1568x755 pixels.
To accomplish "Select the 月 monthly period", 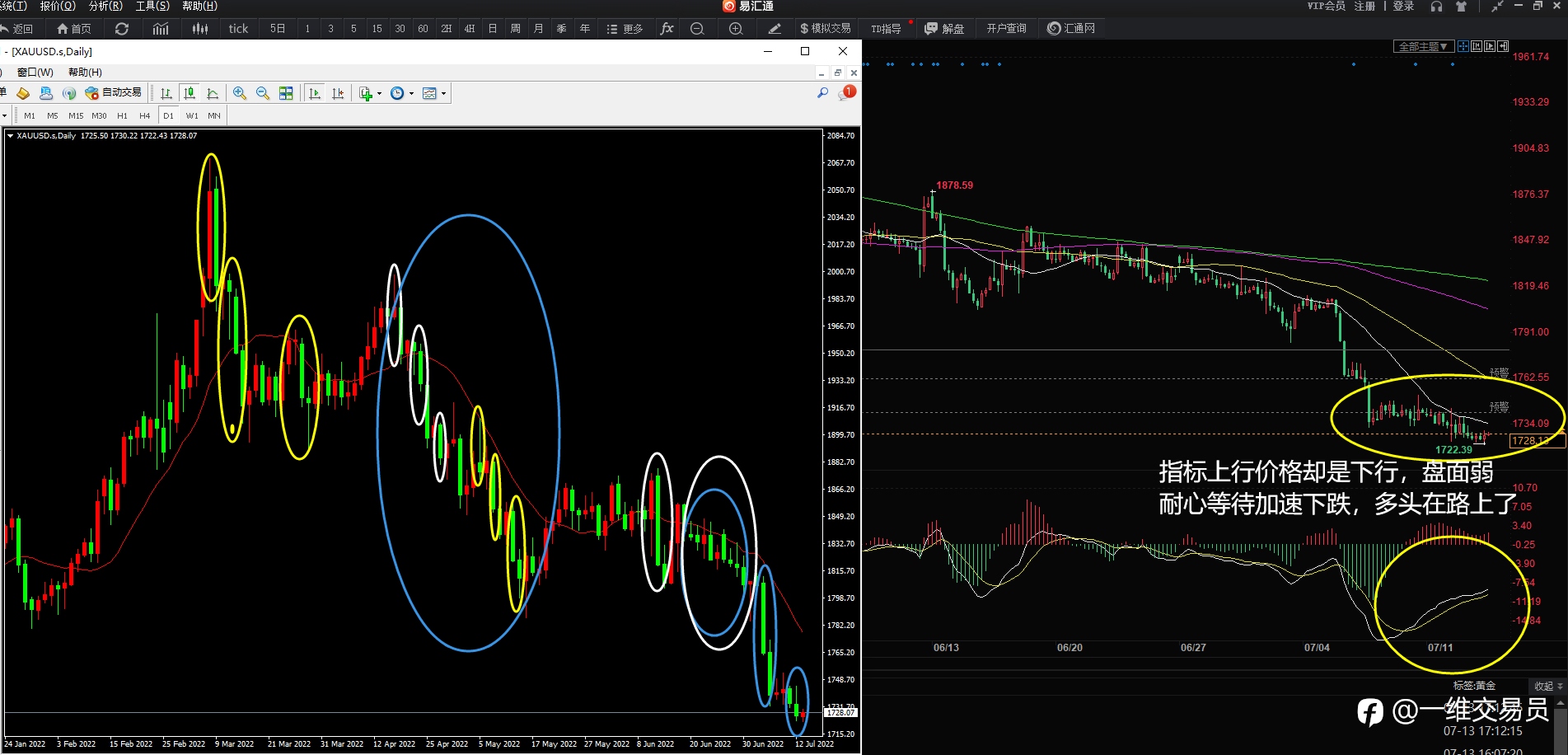I will coord(538,29).
